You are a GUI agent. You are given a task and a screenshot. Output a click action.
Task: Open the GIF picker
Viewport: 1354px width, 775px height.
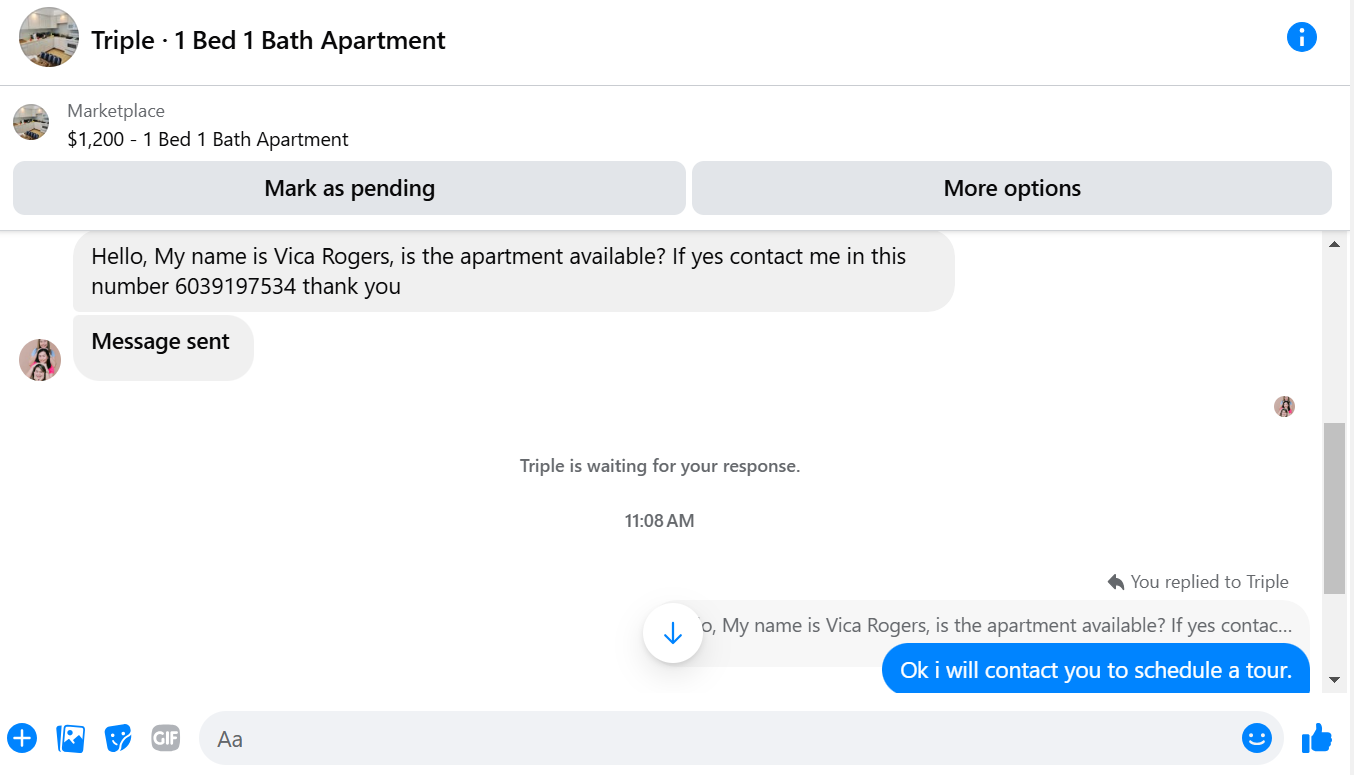pos(166,739)
